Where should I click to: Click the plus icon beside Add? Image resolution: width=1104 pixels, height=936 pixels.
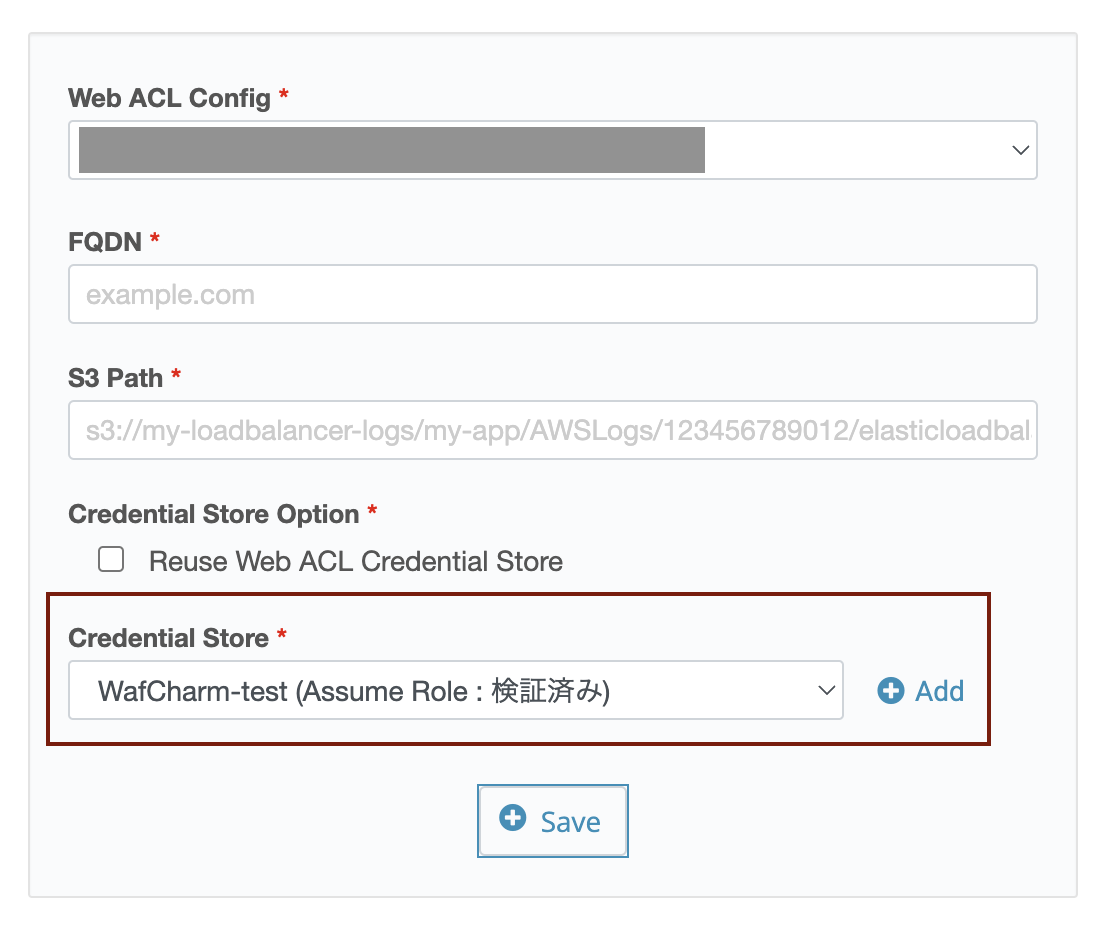click(x=891, y=691)
